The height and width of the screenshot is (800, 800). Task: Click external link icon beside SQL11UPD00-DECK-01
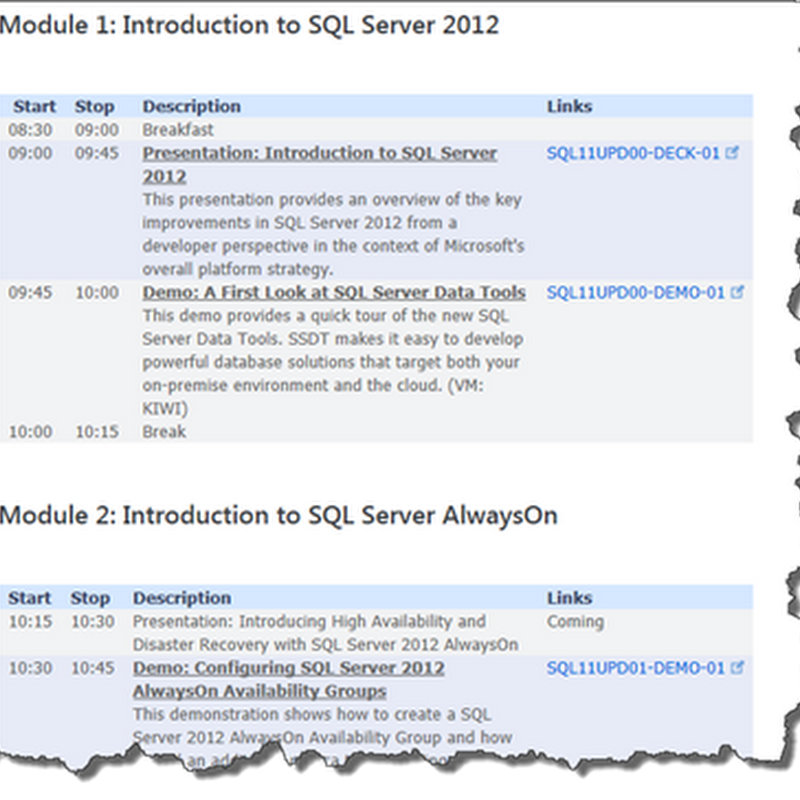pyautogui.click(x=732, y=153)
